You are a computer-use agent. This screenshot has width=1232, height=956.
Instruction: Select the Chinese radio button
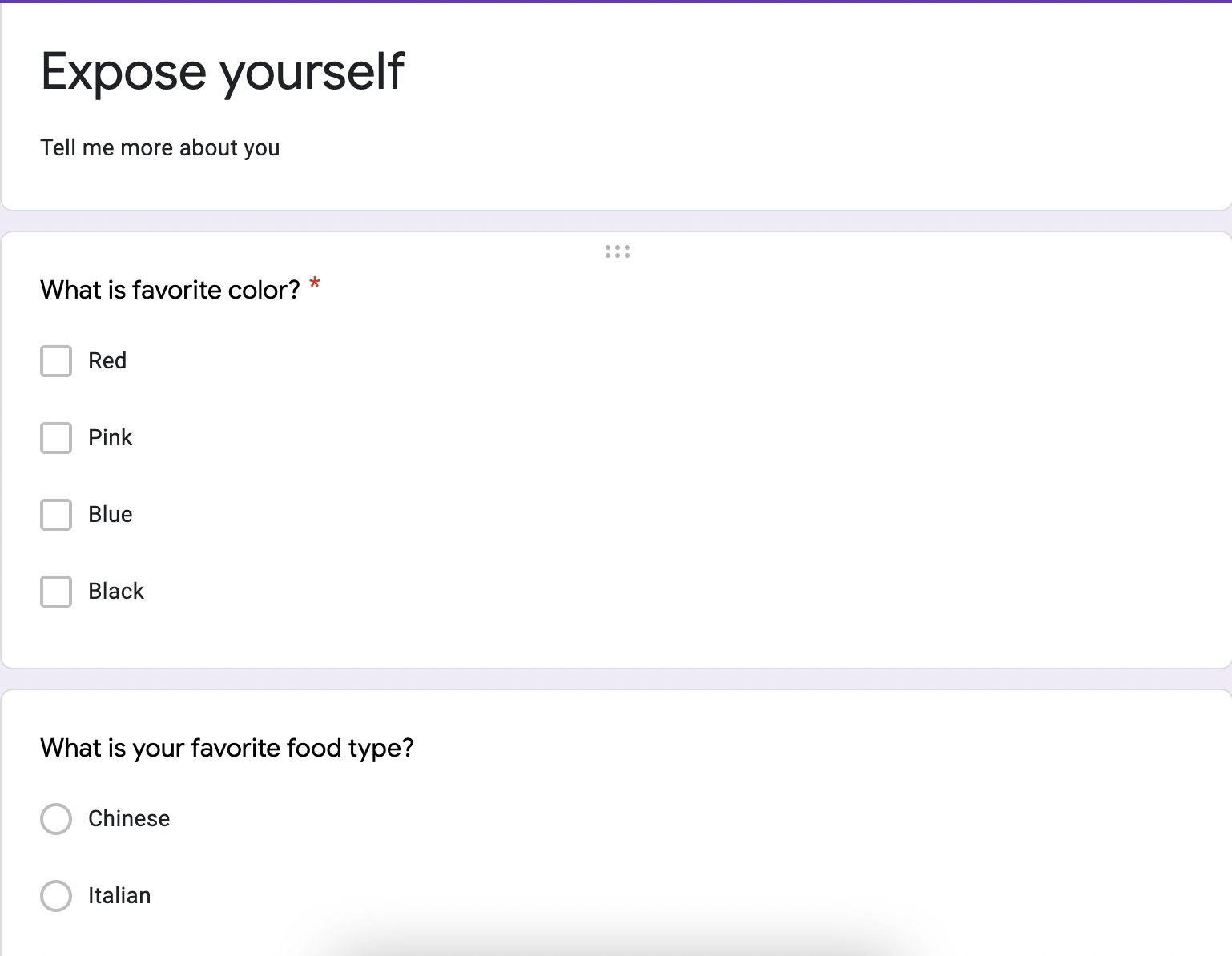coord(55,819)
